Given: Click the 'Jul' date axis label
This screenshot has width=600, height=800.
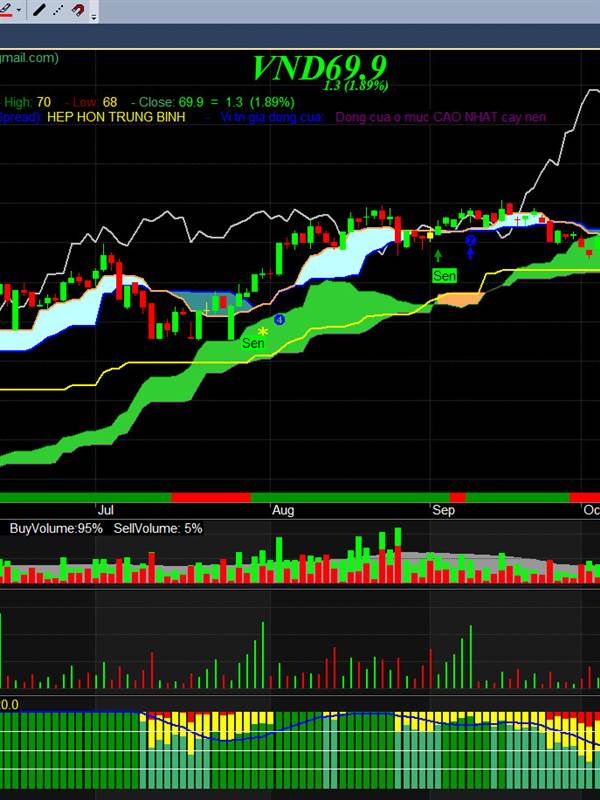Looking at the screenshot, I should 106,510.
